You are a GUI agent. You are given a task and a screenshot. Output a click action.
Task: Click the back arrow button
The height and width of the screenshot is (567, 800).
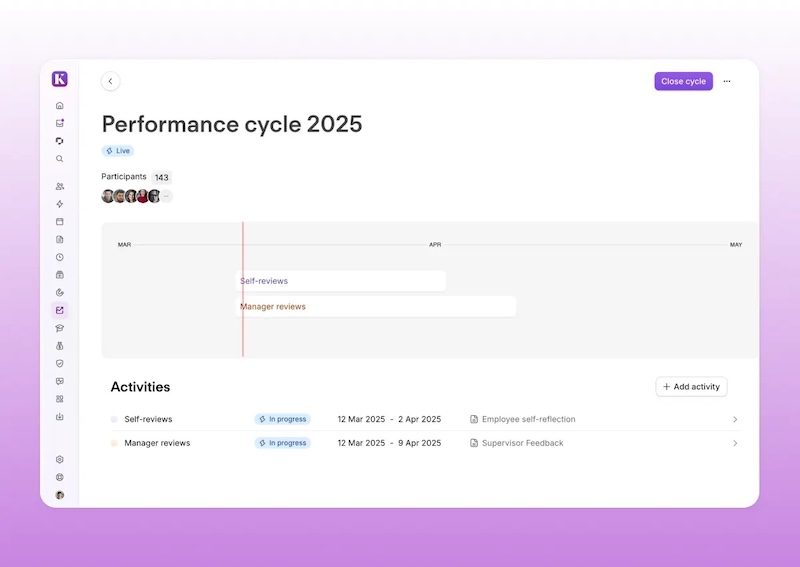111,81
